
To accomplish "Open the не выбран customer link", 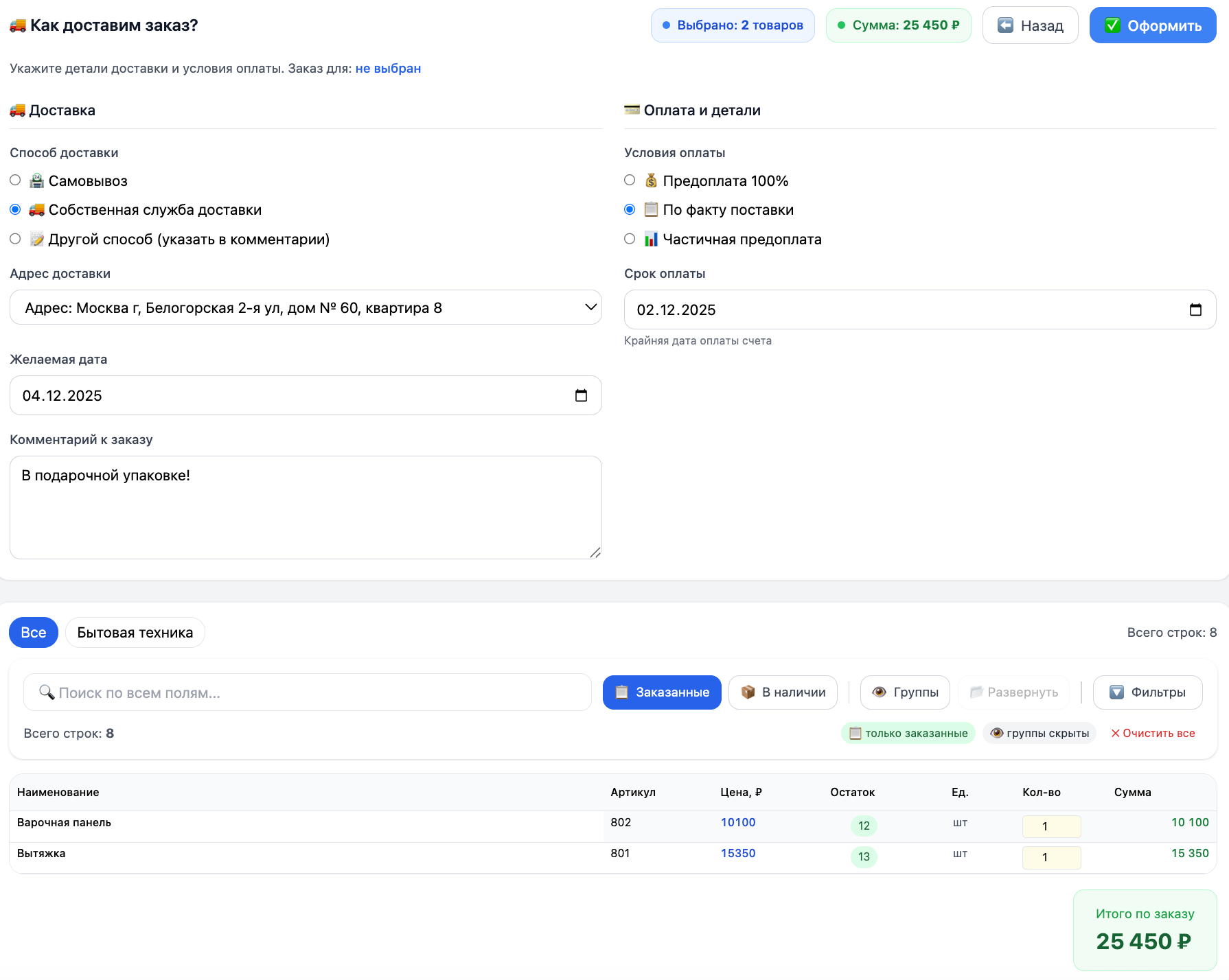I will pos(388,69).
